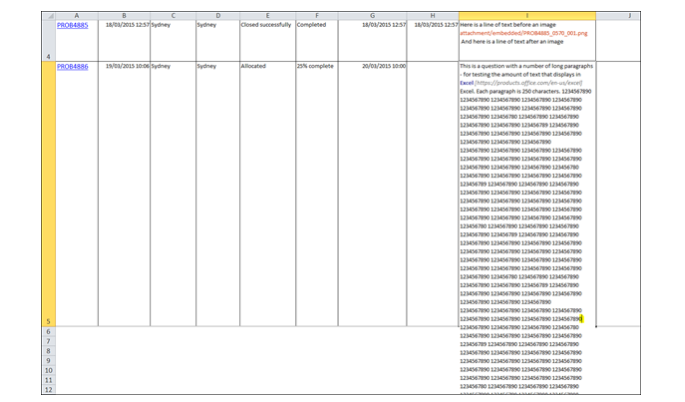
Task: Select row 7 header
Action: [x=49, y=341]
